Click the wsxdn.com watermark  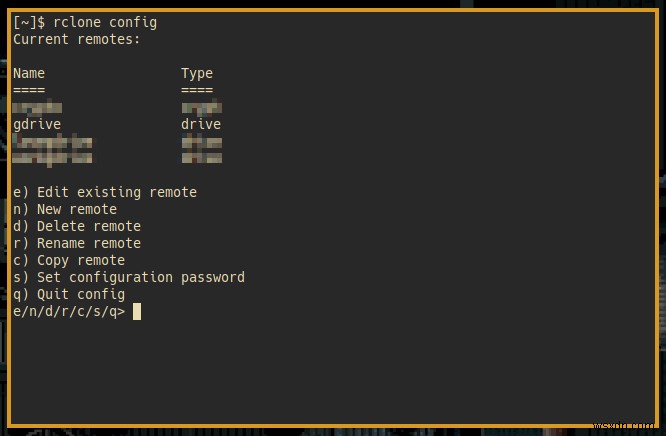point(629,423)
